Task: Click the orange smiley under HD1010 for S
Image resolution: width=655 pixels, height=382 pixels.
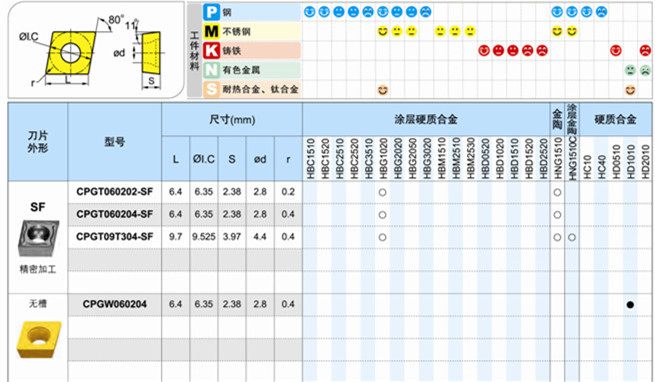Action: pyautogui.click(x=630, y=89)
